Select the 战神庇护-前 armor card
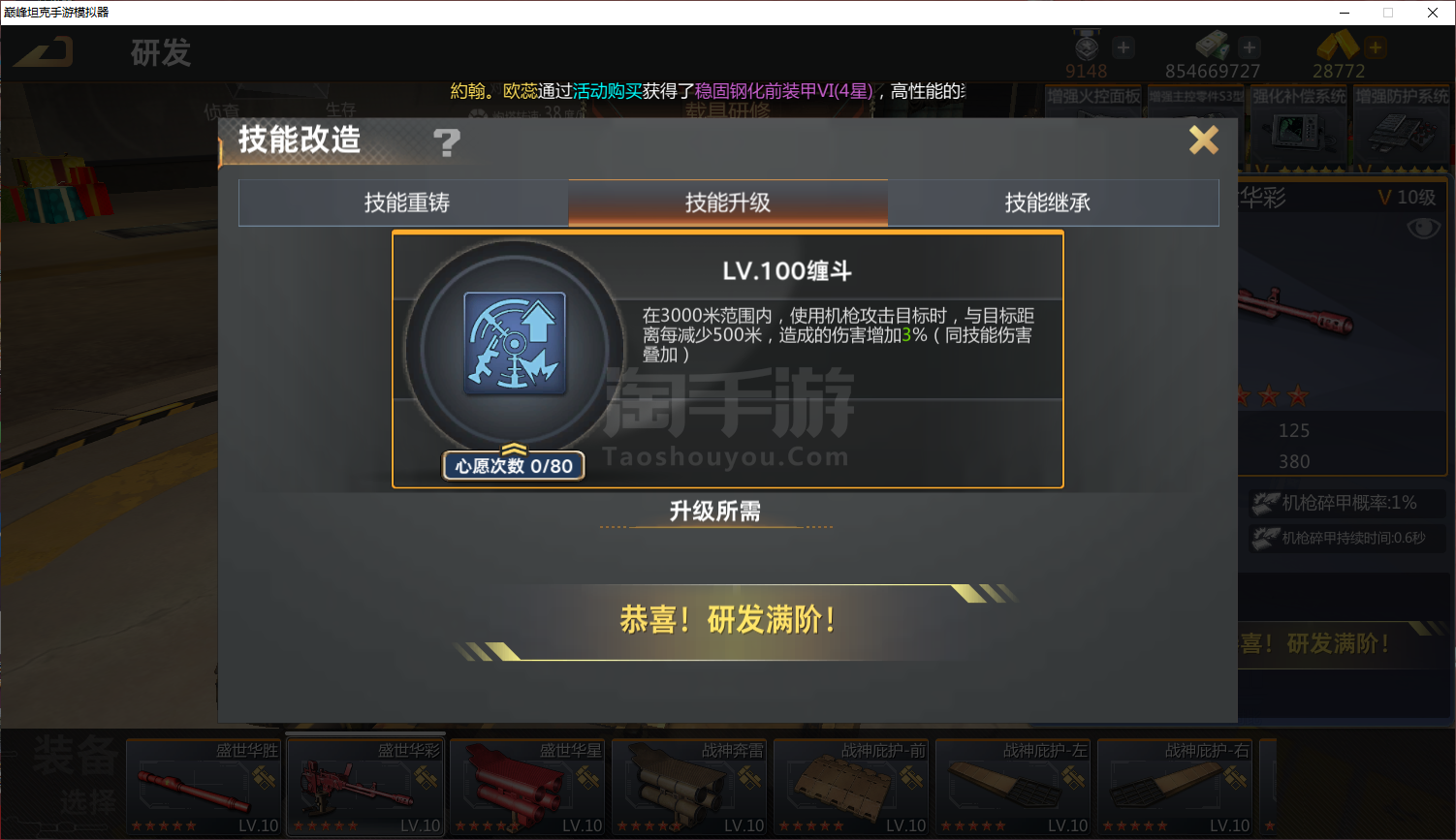 [x=851, y=787]
